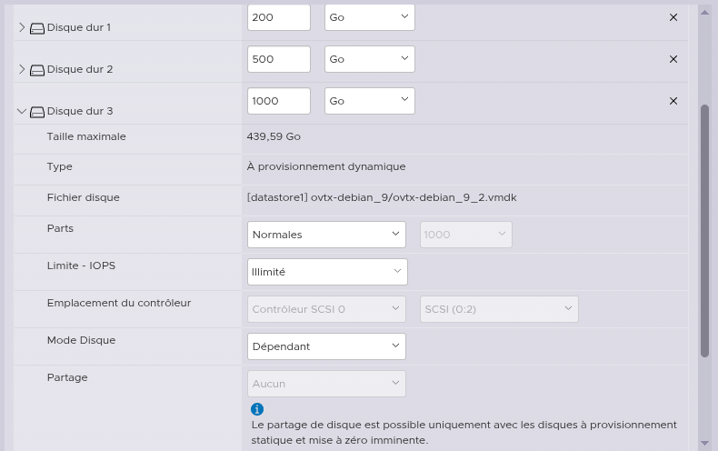Edit the 500 size field
This screenshot has width=718, height=451.
click(x=279, y=59)
